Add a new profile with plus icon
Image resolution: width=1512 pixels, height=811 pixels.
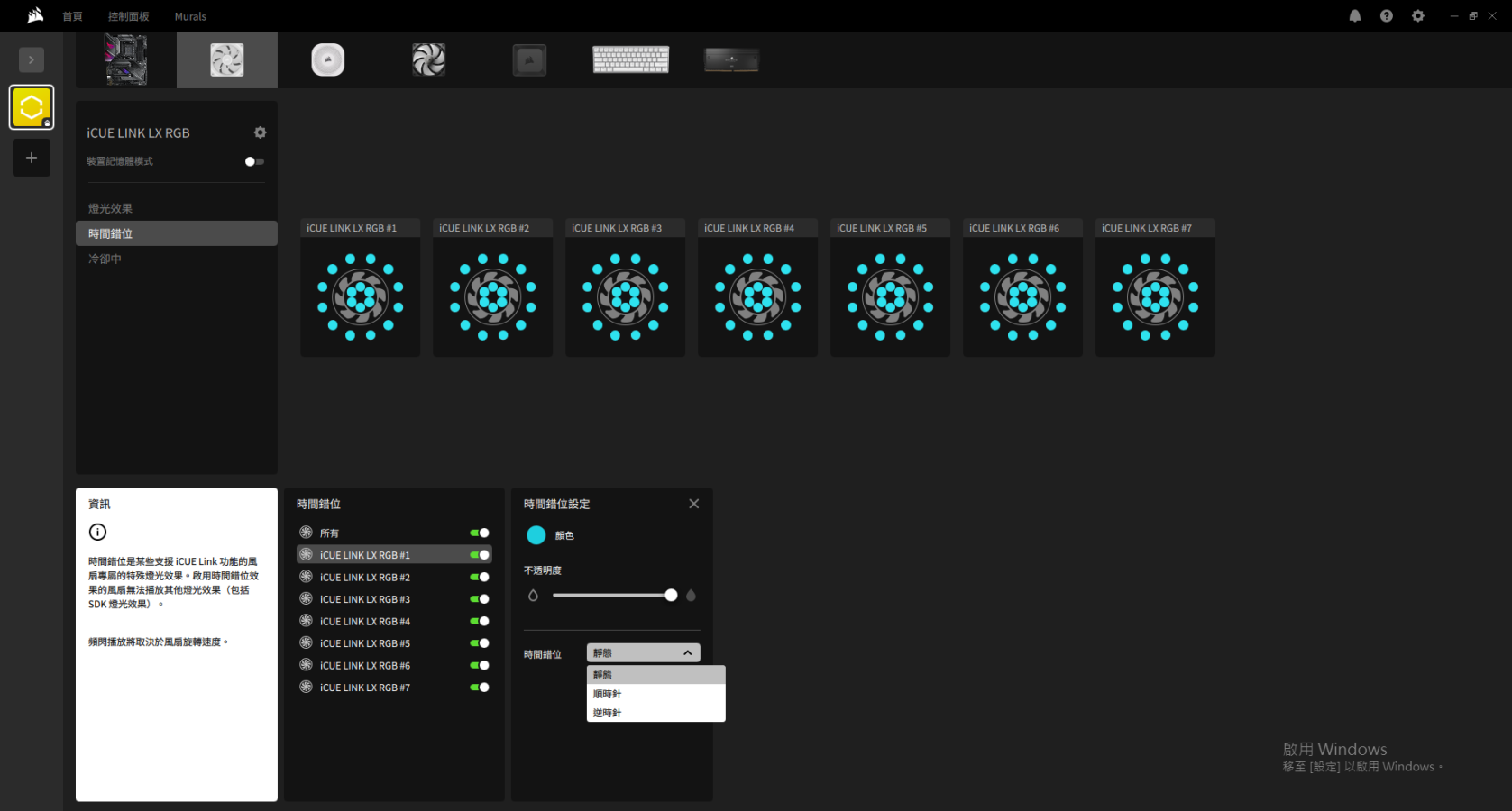32,158
